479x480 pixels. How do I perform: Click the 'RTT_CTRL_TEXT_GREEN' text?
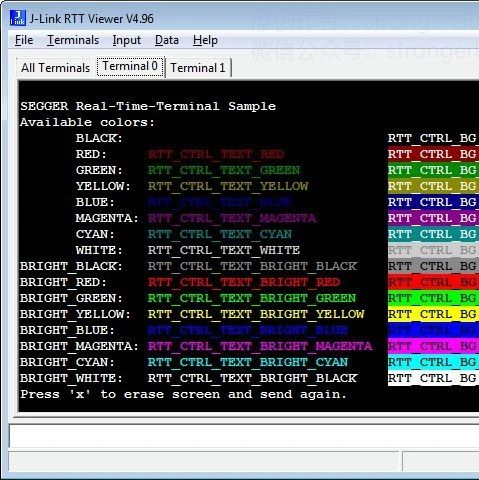[224, 170]
